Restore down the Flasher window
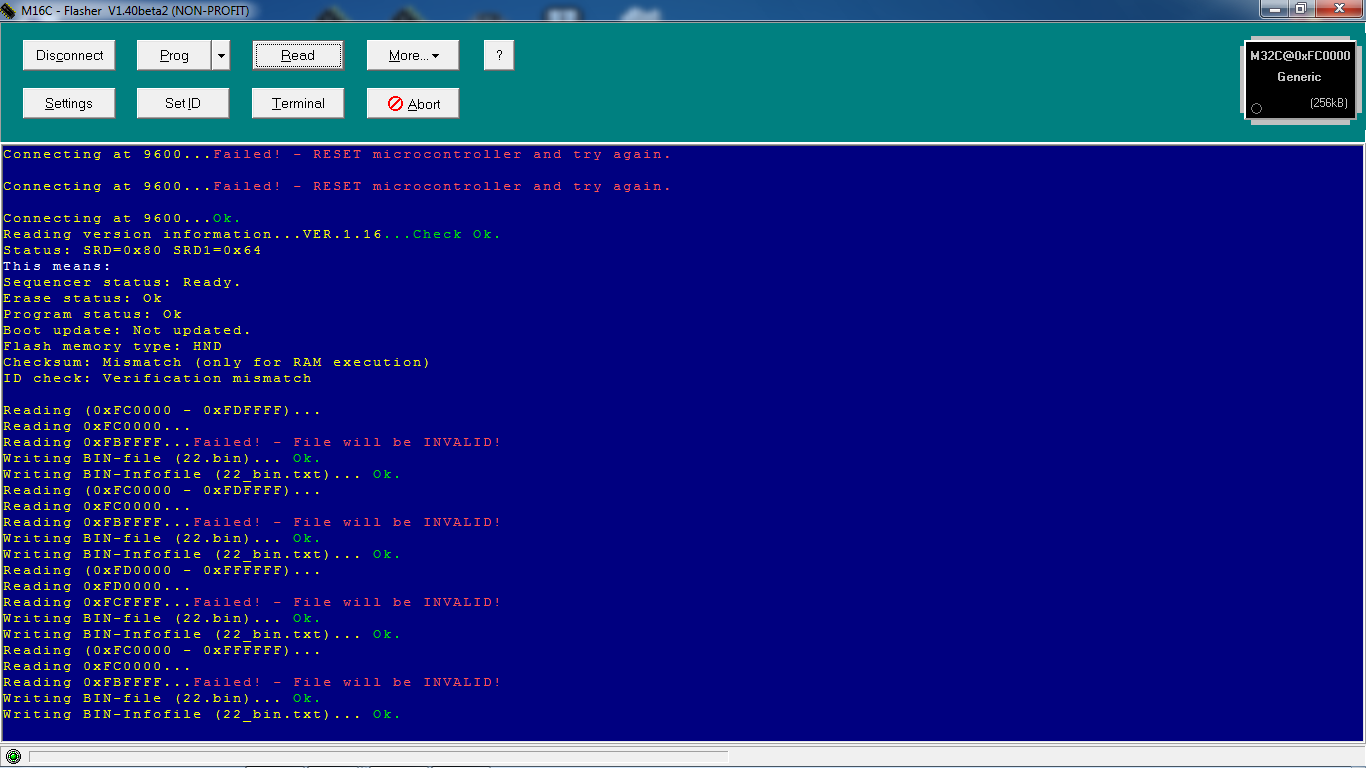The width and height of the screenshot is (1366, 768). click(1301, 9)
